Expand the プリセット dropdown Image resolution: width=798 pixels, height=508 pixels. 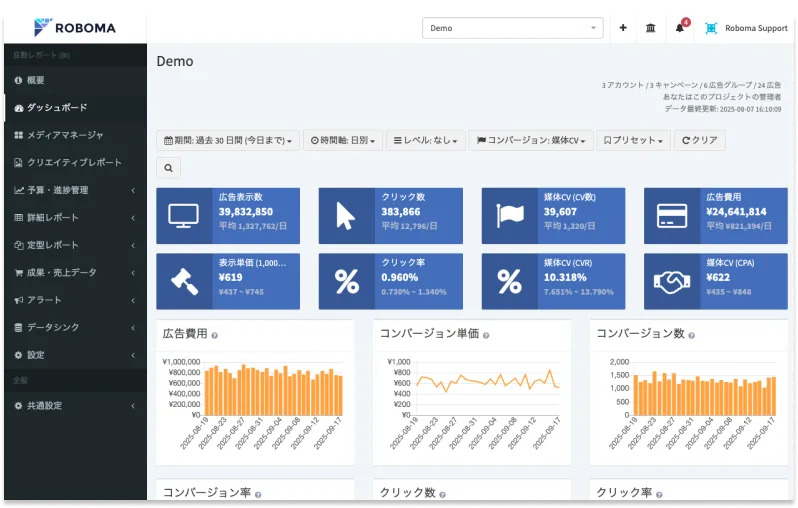click(x=634, y=141)
